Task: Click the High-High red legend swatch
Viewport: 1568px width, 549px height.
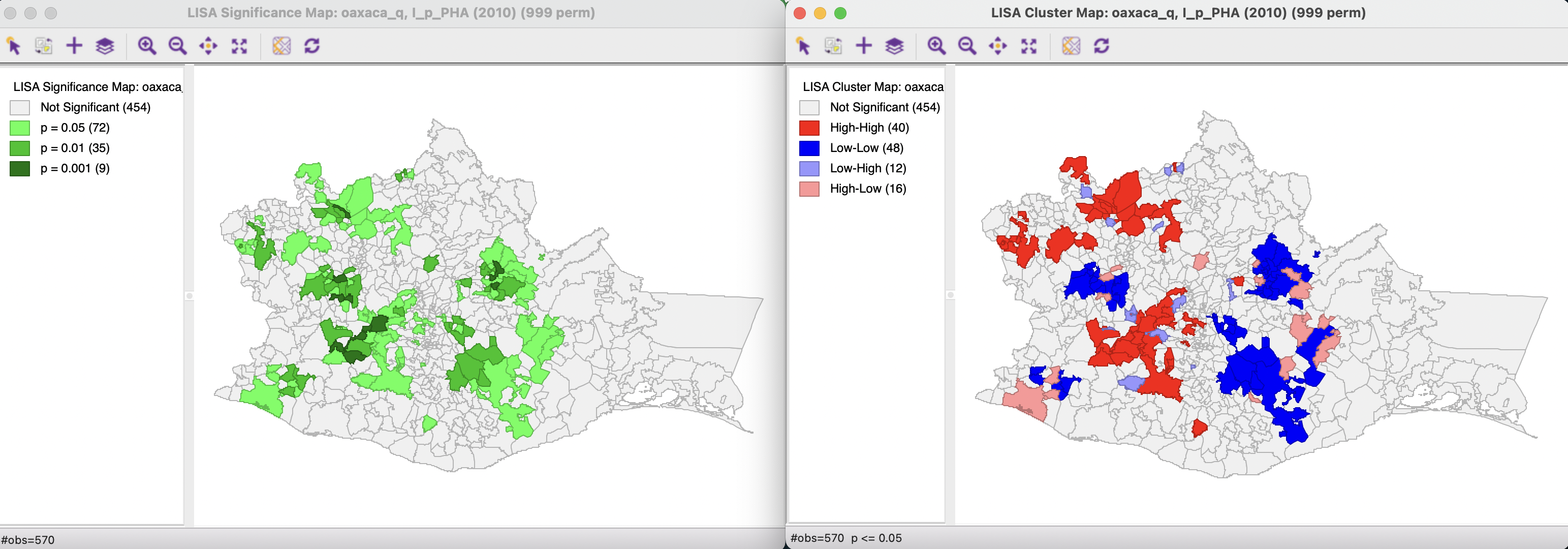Action: point(809,128)
